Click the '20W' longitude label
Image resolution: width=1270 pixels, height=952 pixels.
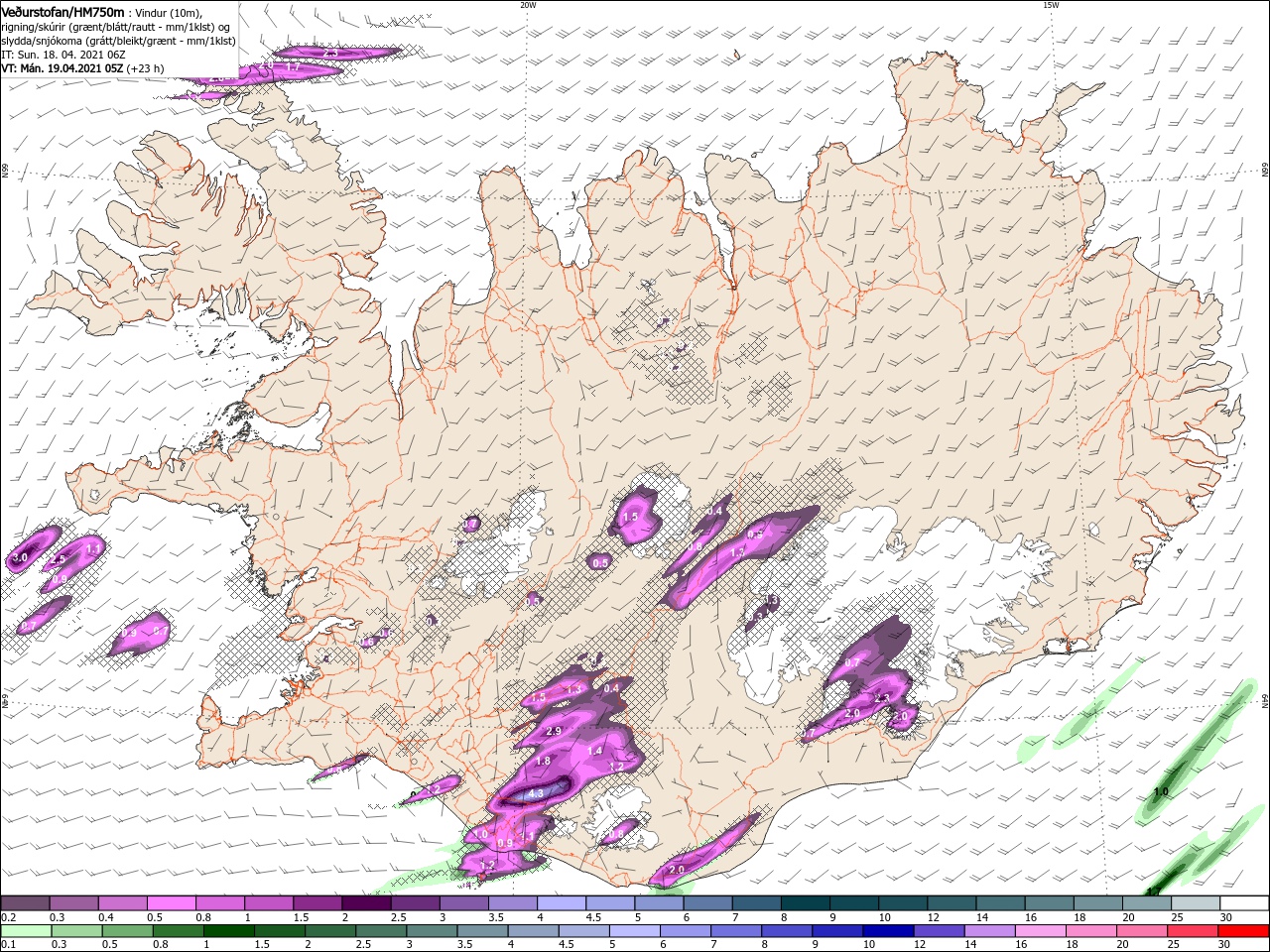(x=527, y=5)
